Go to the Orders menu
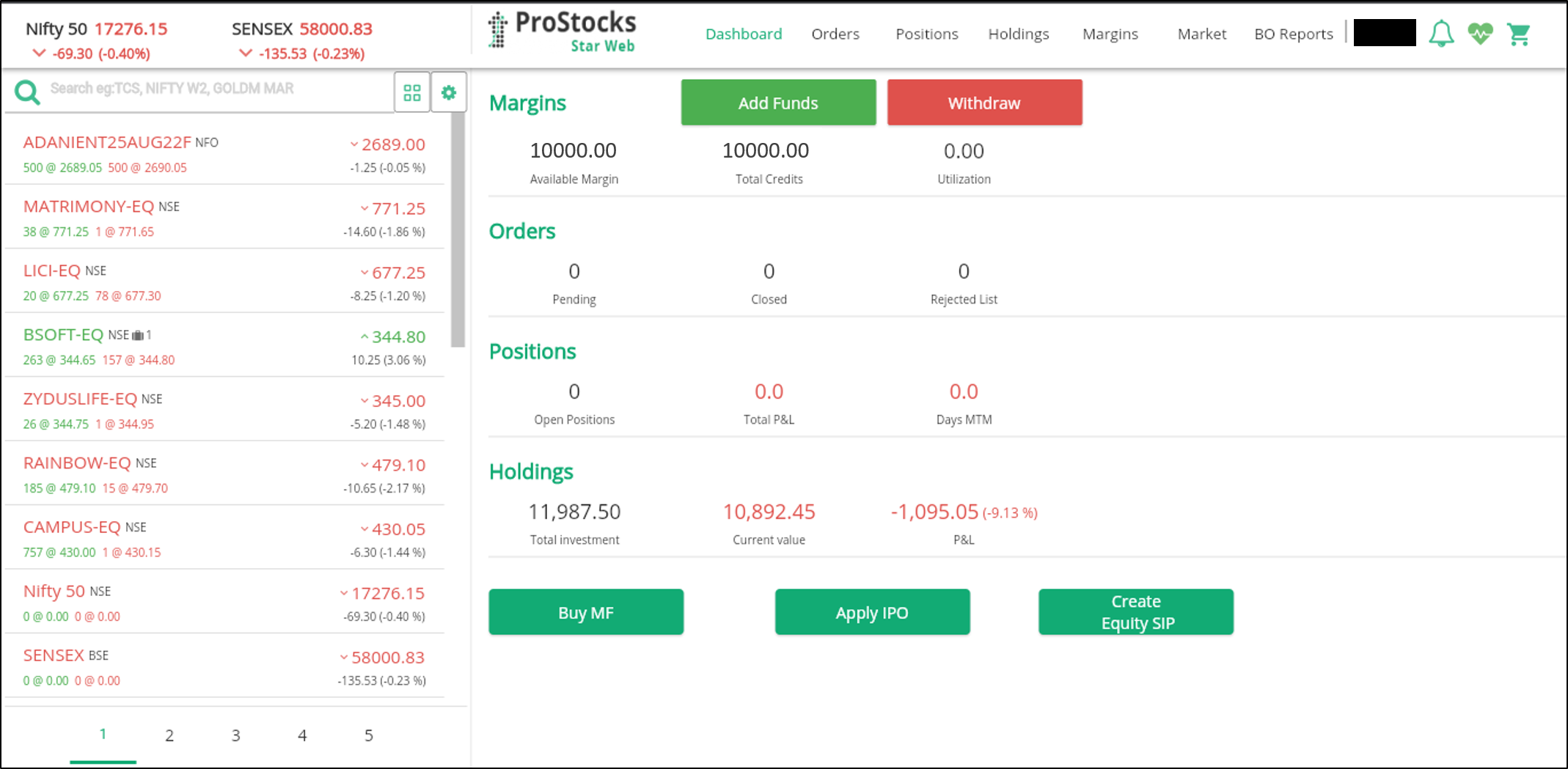This screenshot has height=769, width=1568. point(835,34)
